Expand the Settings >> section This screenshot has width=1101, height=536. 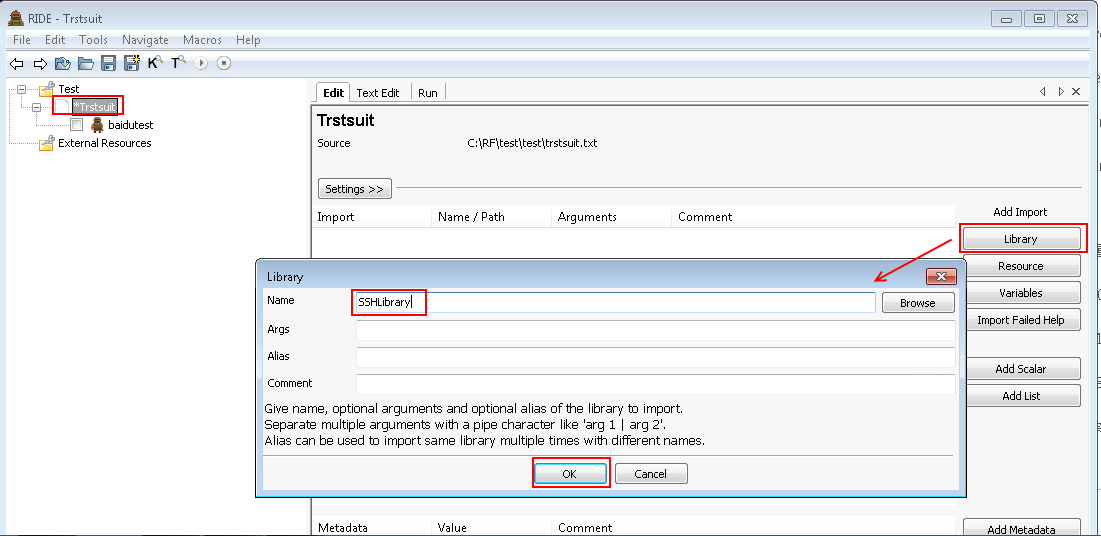355,189
